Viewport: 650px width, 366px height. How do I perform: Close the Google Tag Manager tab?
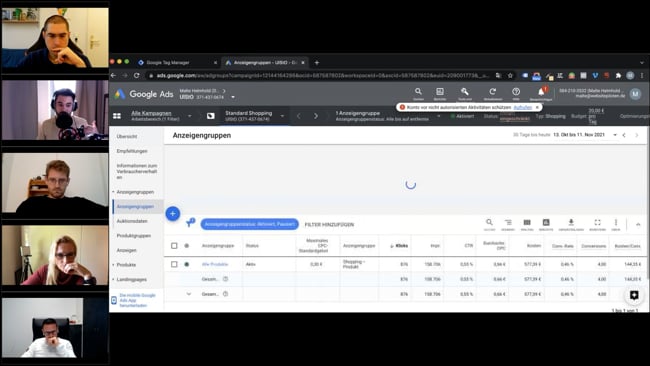[215, 63]
